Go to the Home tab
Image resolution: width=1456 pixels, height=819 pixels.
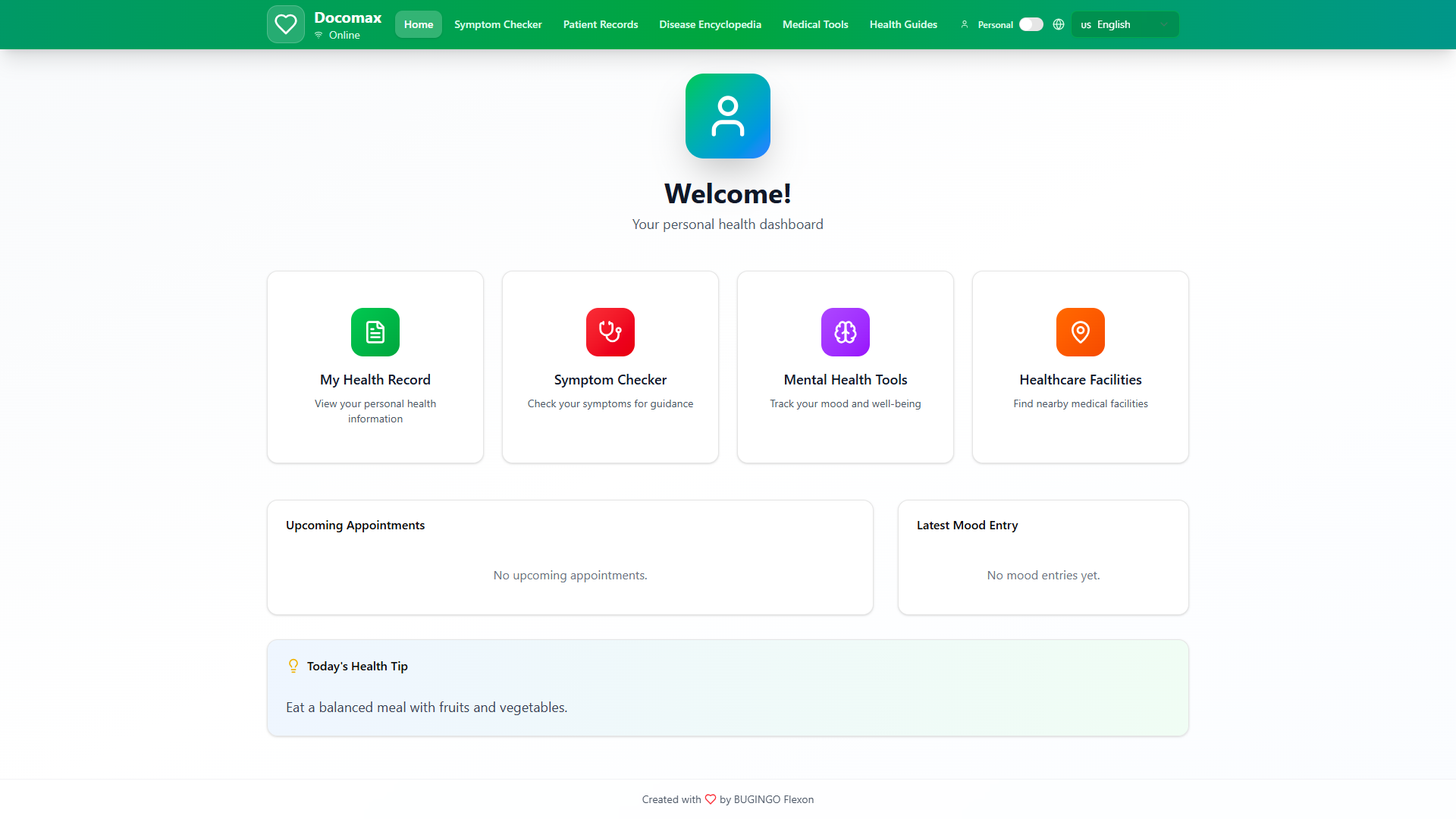click(419, 24)
